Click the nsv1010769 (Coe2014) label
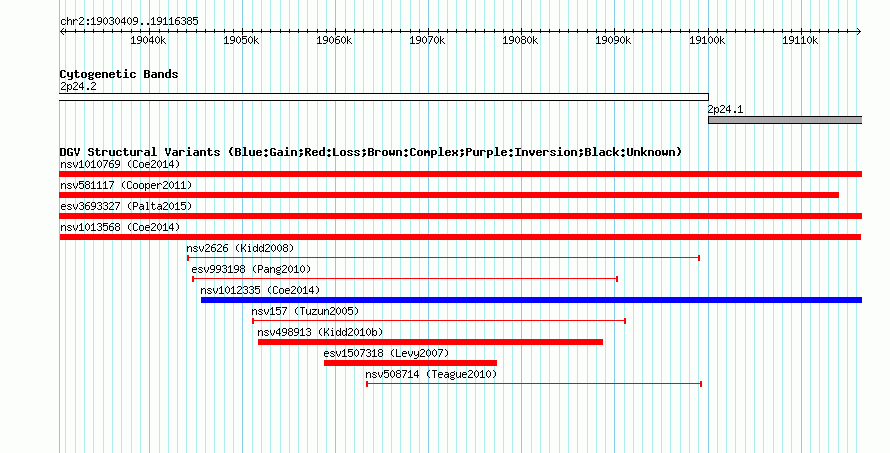890x453 pixels. click(120, 165)
